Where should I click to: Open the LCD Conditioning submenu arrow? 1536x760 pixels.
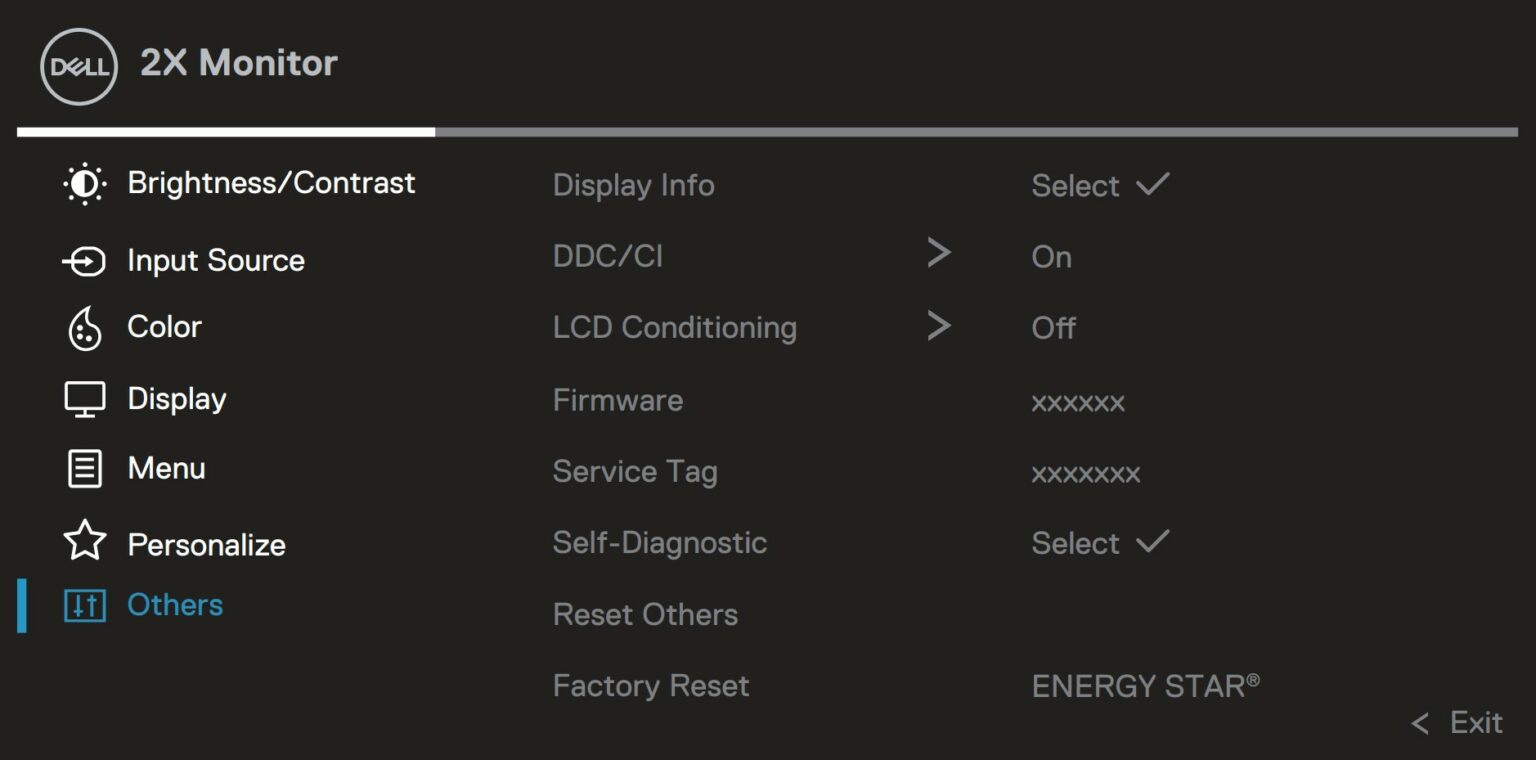[x=938, y=325]
